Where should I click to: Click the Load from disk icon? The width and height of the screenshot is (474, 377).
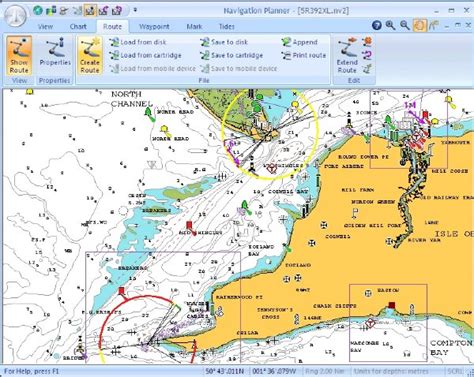114,42
